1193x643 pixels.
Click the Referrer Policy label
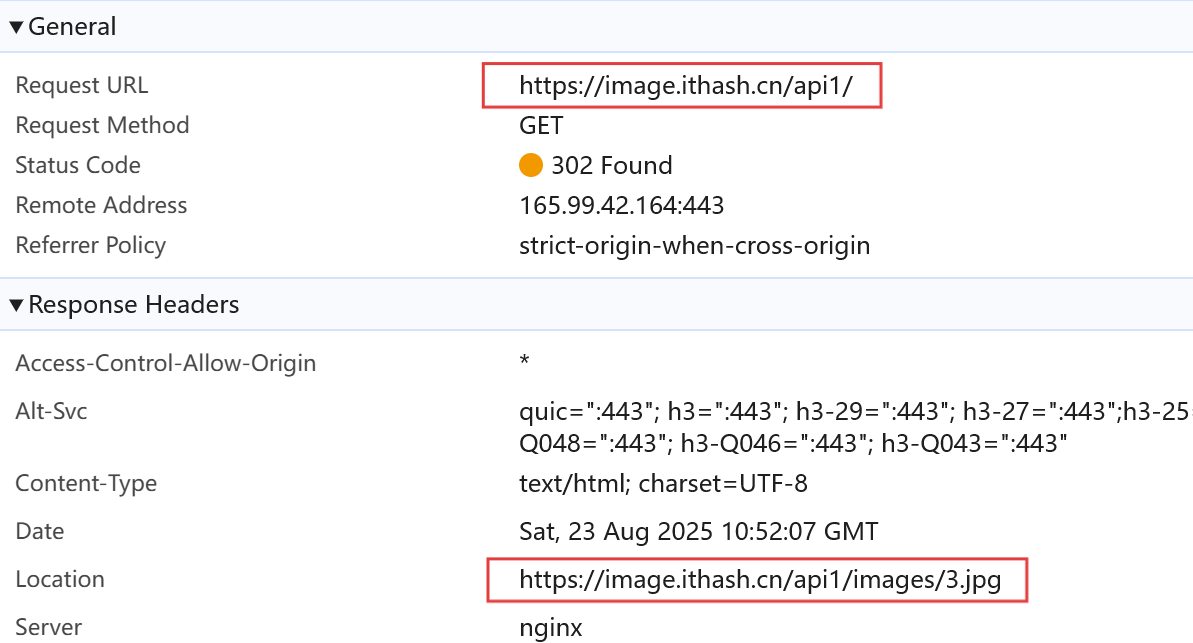[91, 245]
